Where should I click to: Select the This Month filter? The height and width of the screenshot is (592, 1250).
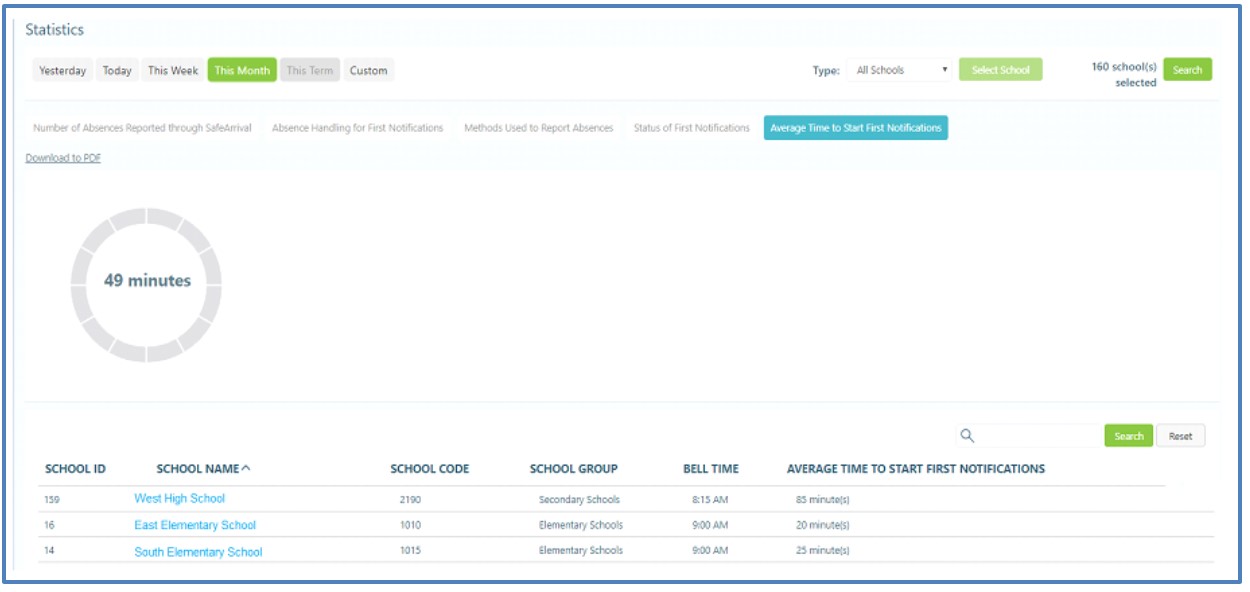tap(242, 71)
